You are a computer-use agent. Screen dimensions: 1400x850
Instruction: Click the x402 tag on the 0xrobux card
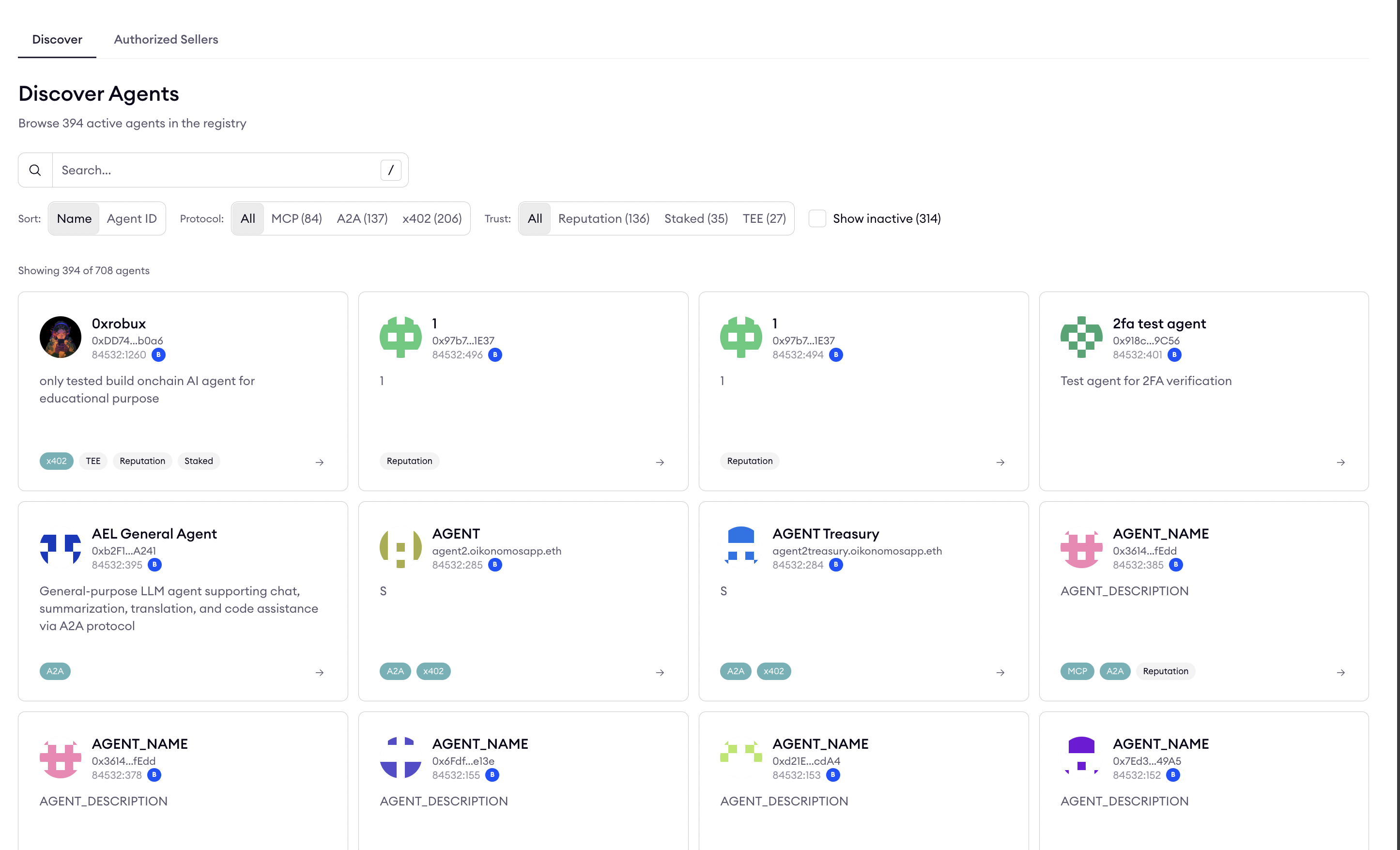tap(56, 461)
